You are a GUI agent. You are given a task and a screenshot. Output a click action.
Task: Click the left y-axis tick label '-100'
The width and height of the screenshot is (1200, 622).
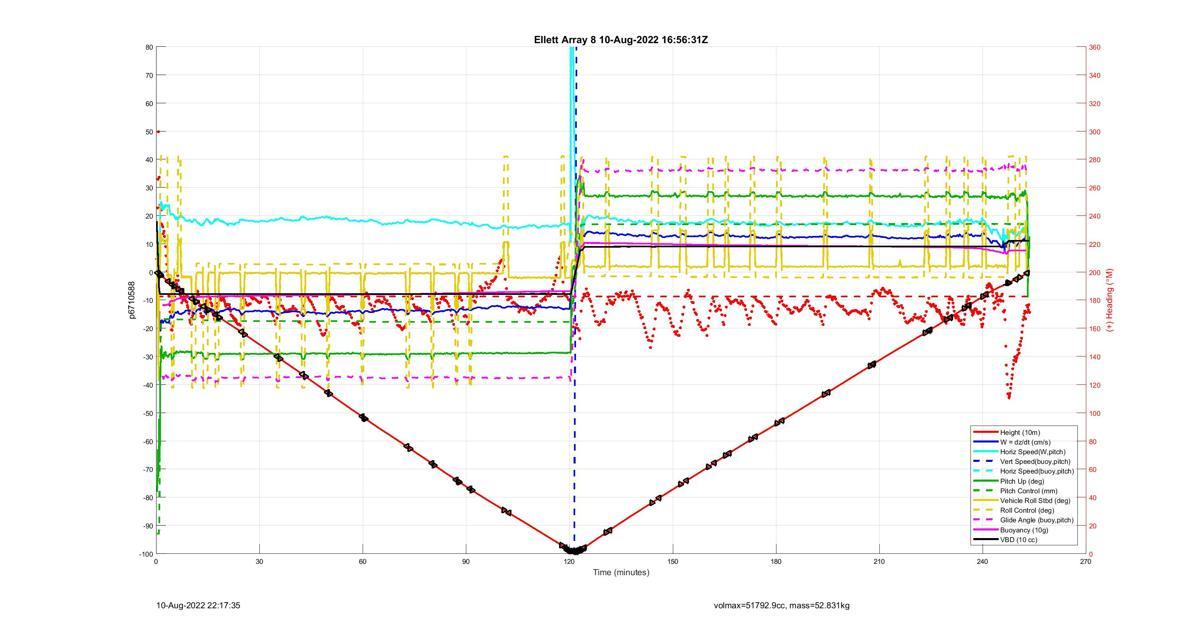point(146,554)
